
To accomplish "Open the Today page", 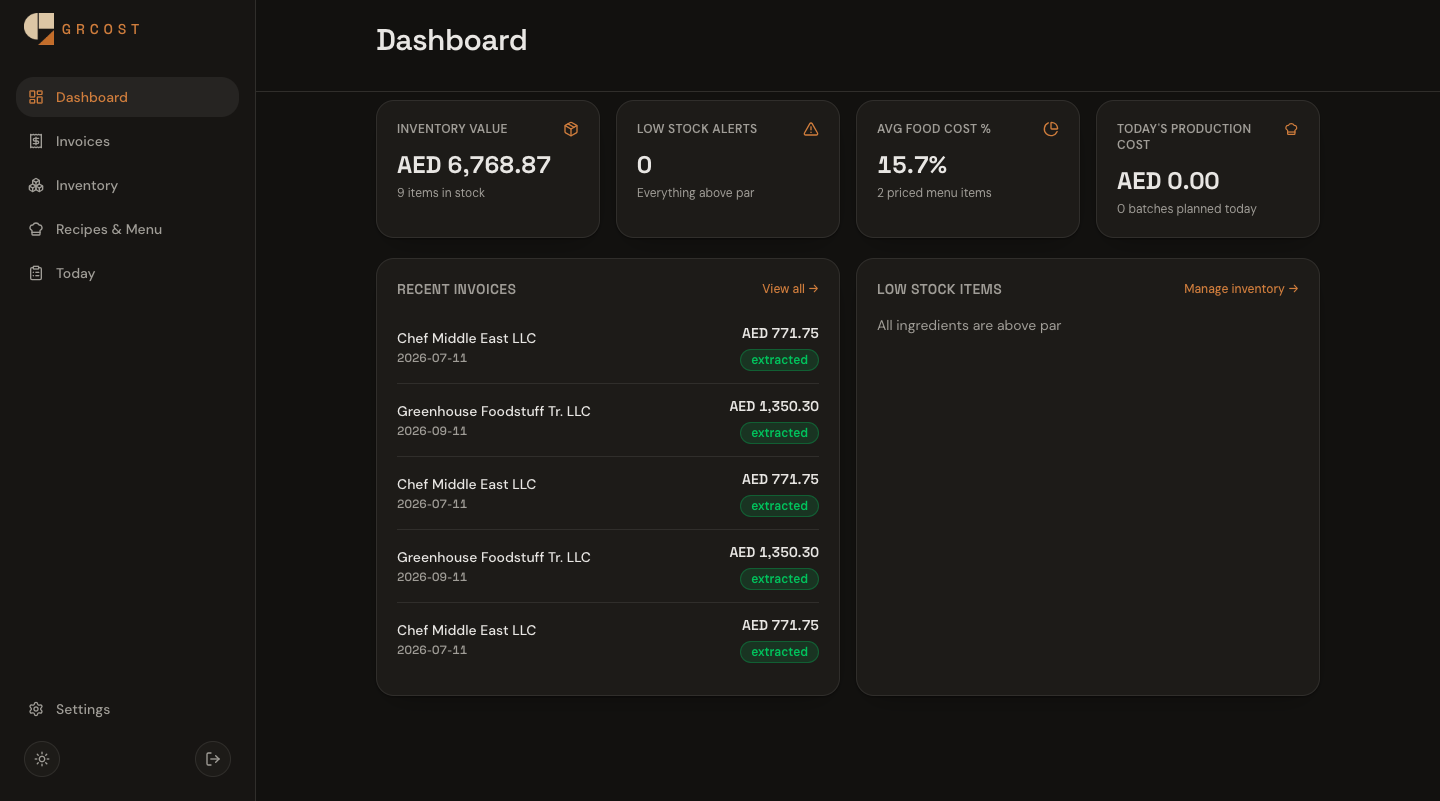I will point(127,273).
